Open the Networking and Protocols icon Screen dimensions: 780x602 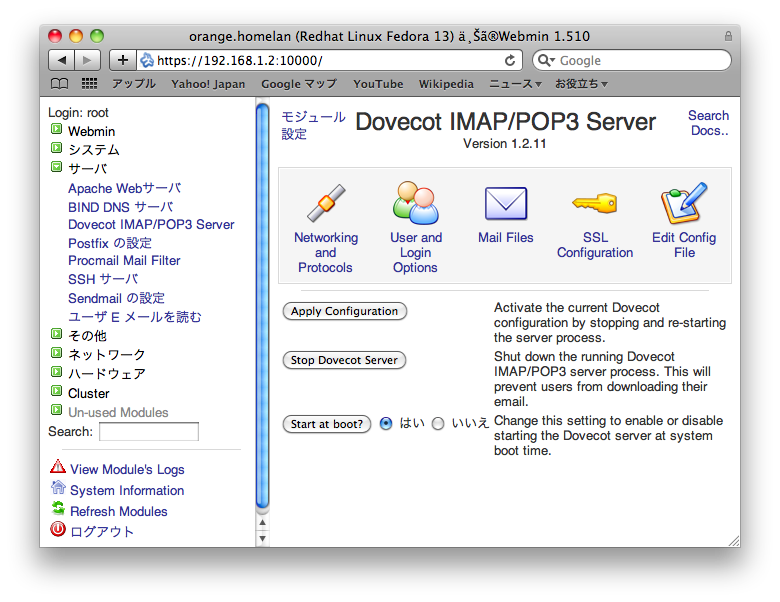(325, 204)
